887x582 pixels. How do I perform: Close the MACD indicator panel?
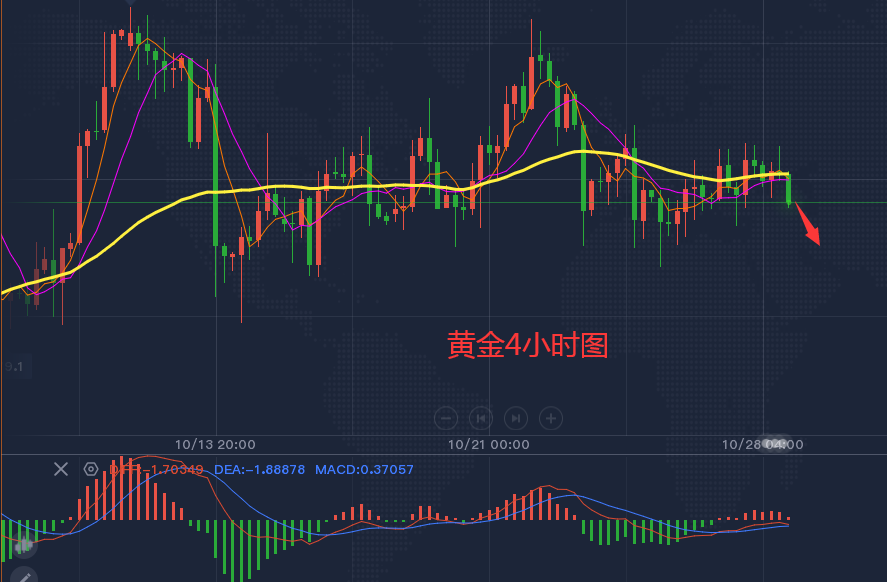pos(61,469)
